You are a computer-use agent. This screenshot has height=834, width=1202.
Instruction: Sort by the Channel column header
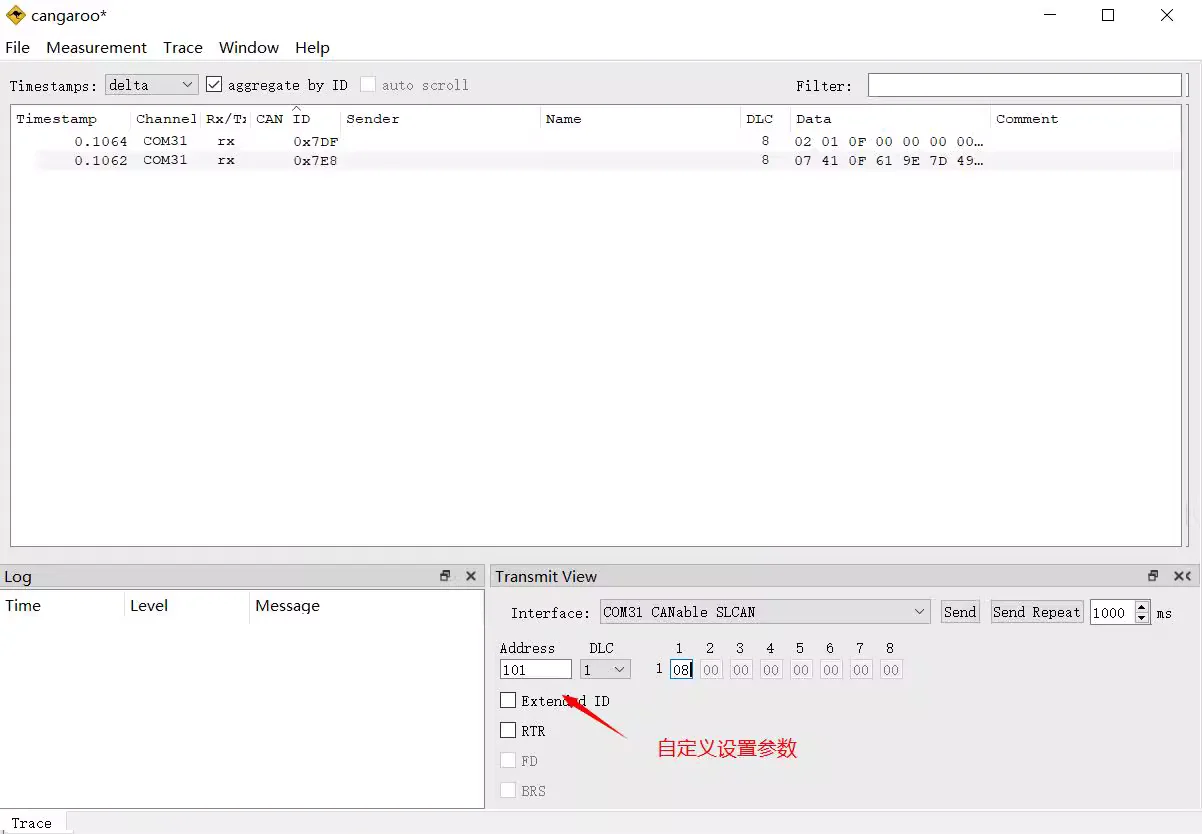point(166,118)
